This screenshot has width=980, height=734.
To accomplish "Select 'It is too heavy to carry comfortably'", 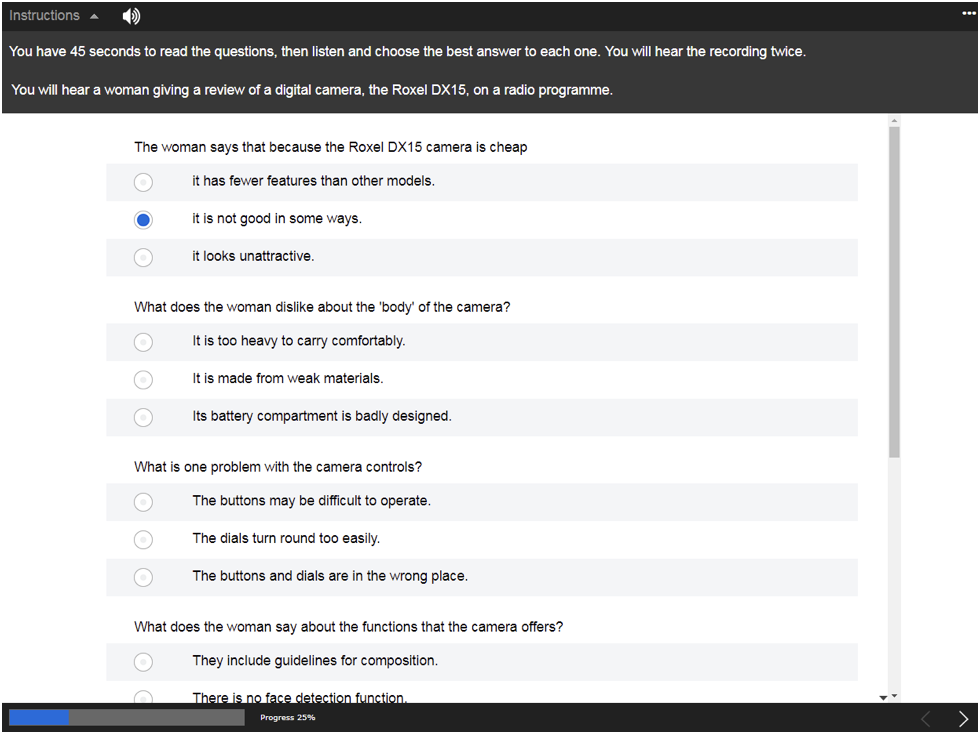I will 144,342.
